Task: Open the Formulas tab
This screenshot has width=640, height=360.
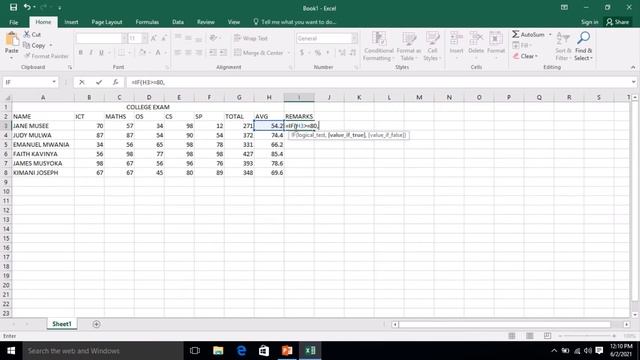Action: point(147,22)
